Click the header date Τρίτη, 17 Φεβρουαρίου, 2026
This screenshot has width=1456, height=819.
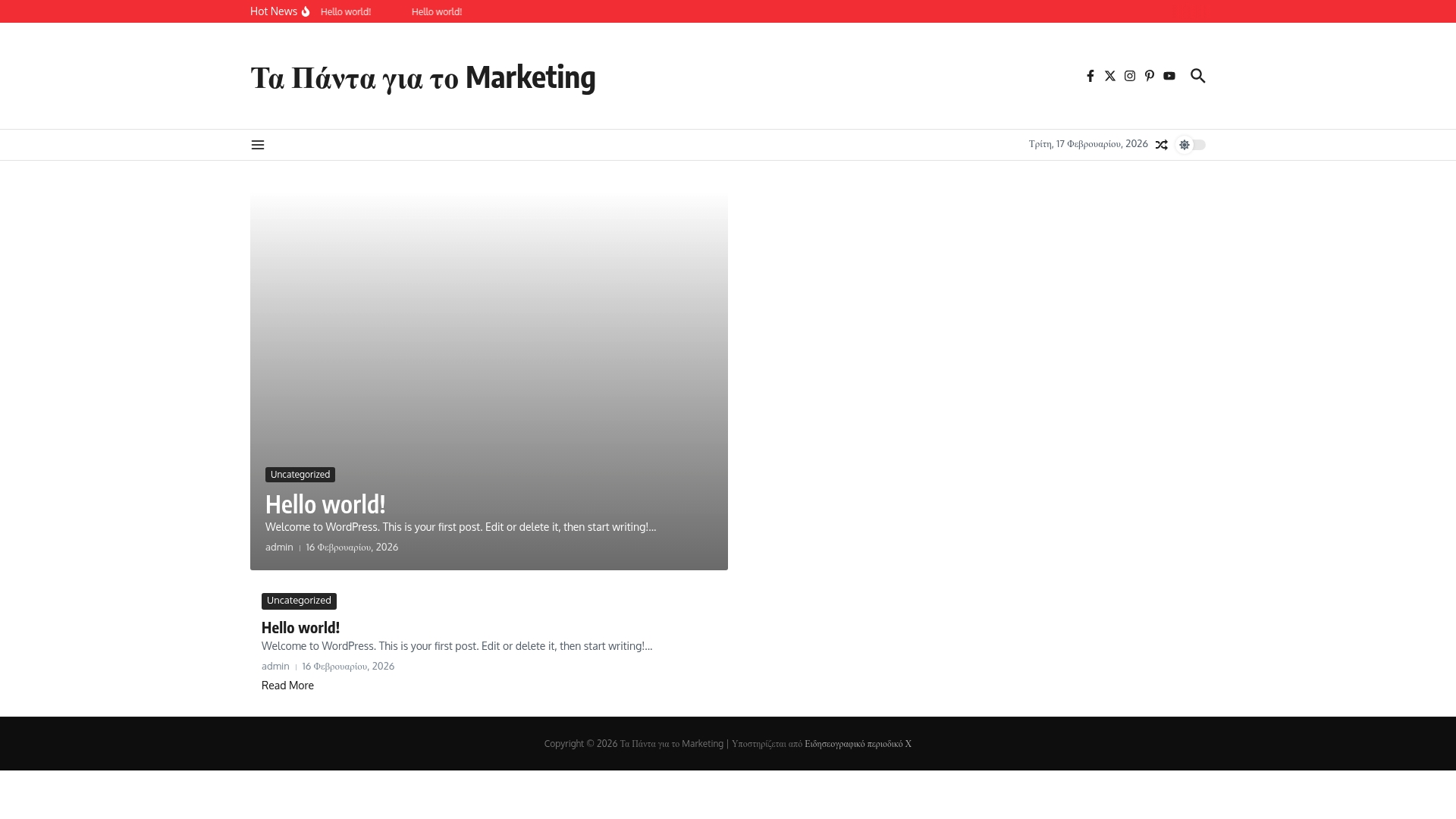pos(1088,144)
